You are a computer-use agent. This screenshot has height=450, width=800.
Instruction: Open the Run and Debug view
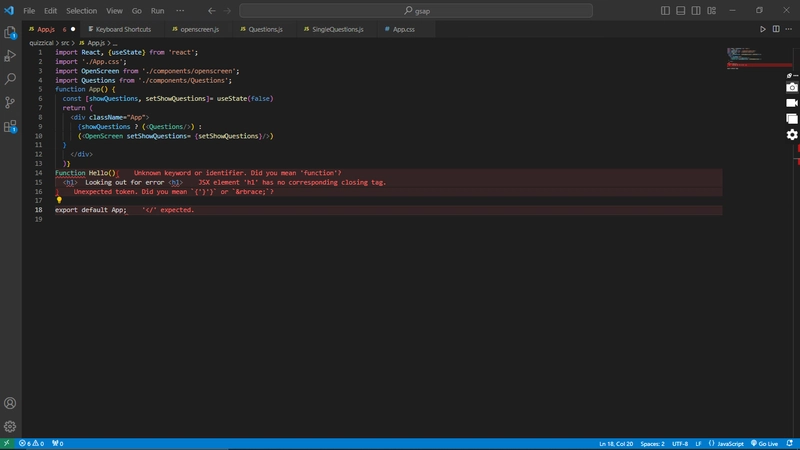(x=10, y=56)
